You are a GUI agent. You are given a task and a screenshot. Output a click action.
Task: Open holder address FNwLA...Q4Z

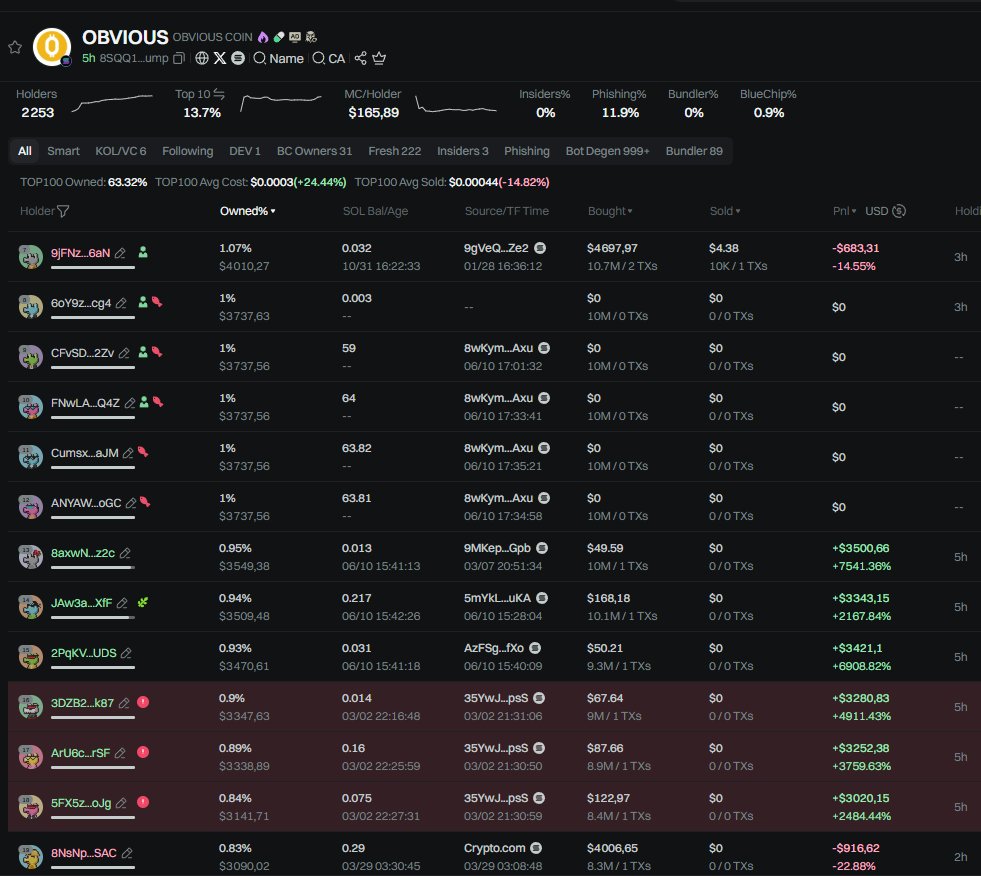[x=85, y=403]
